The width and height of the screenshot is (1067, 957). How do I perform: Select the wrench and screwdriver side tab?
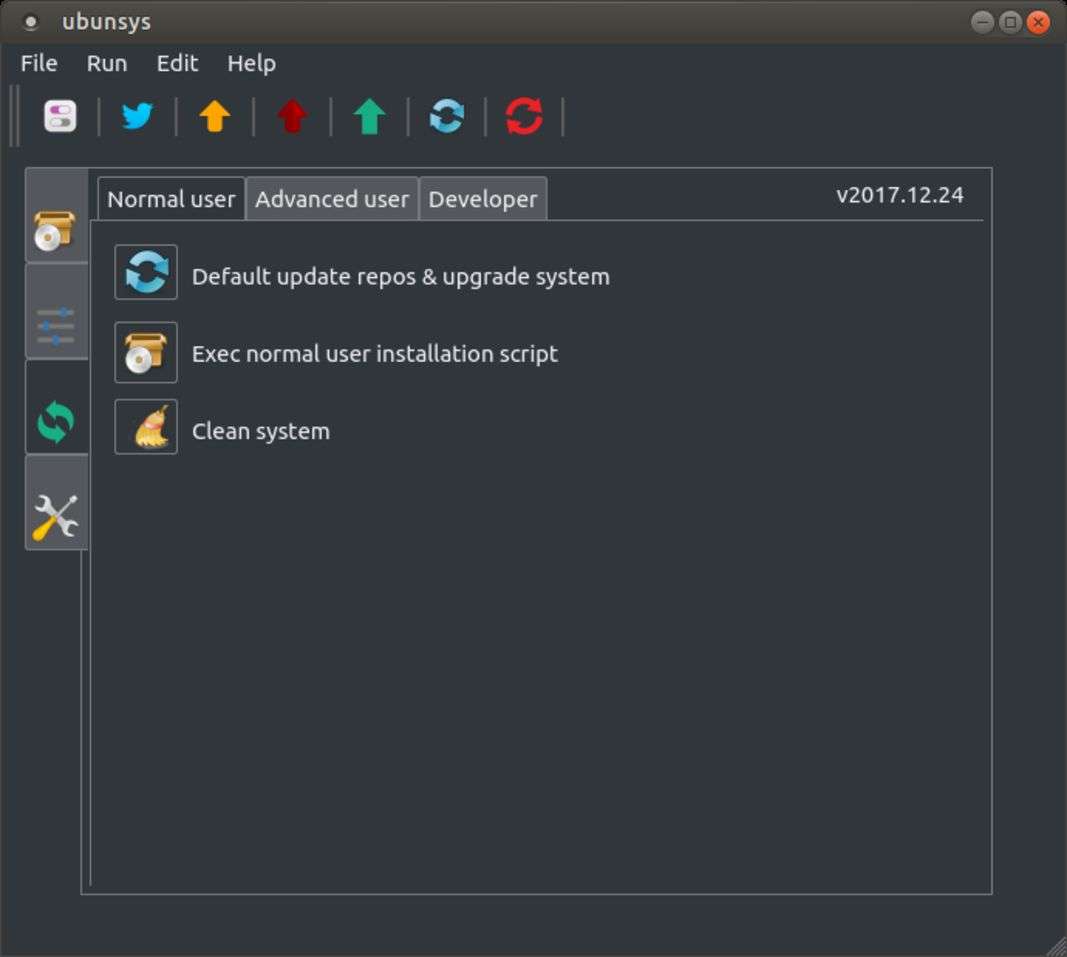click(x=56, y=517)
